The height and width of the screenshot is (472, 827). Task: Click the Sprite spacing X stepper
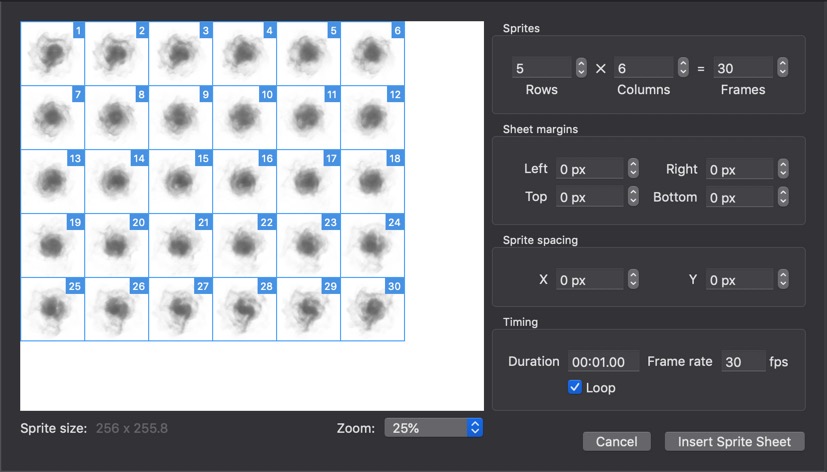pos(633,280)
